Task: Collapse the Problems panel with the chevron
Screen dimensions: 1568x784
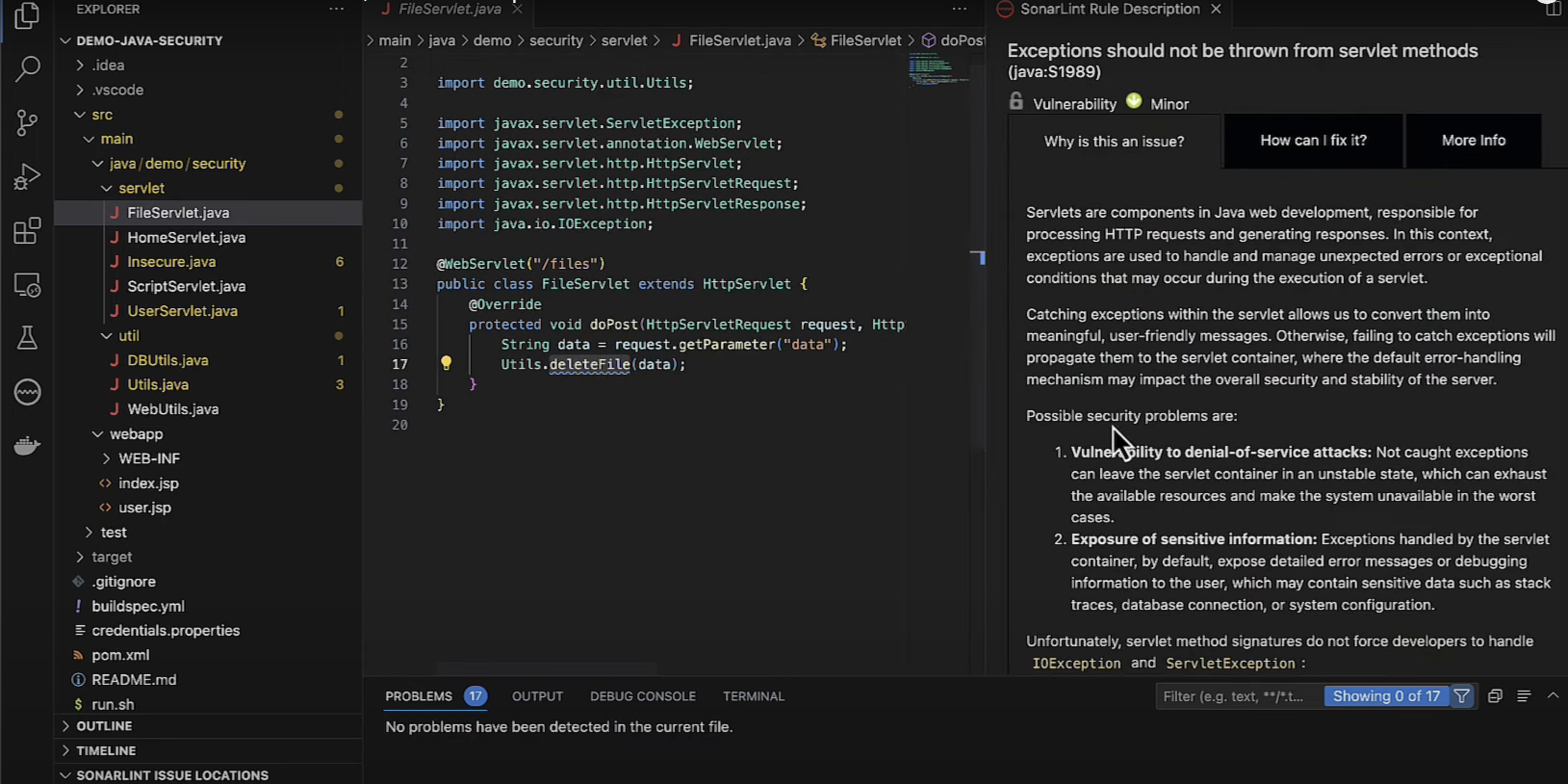Action: click(1554, 696)
